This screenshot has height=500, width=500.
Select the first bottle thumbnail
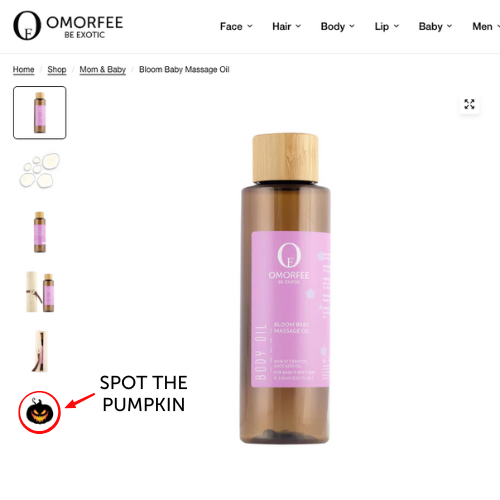(x=40, y=112)
